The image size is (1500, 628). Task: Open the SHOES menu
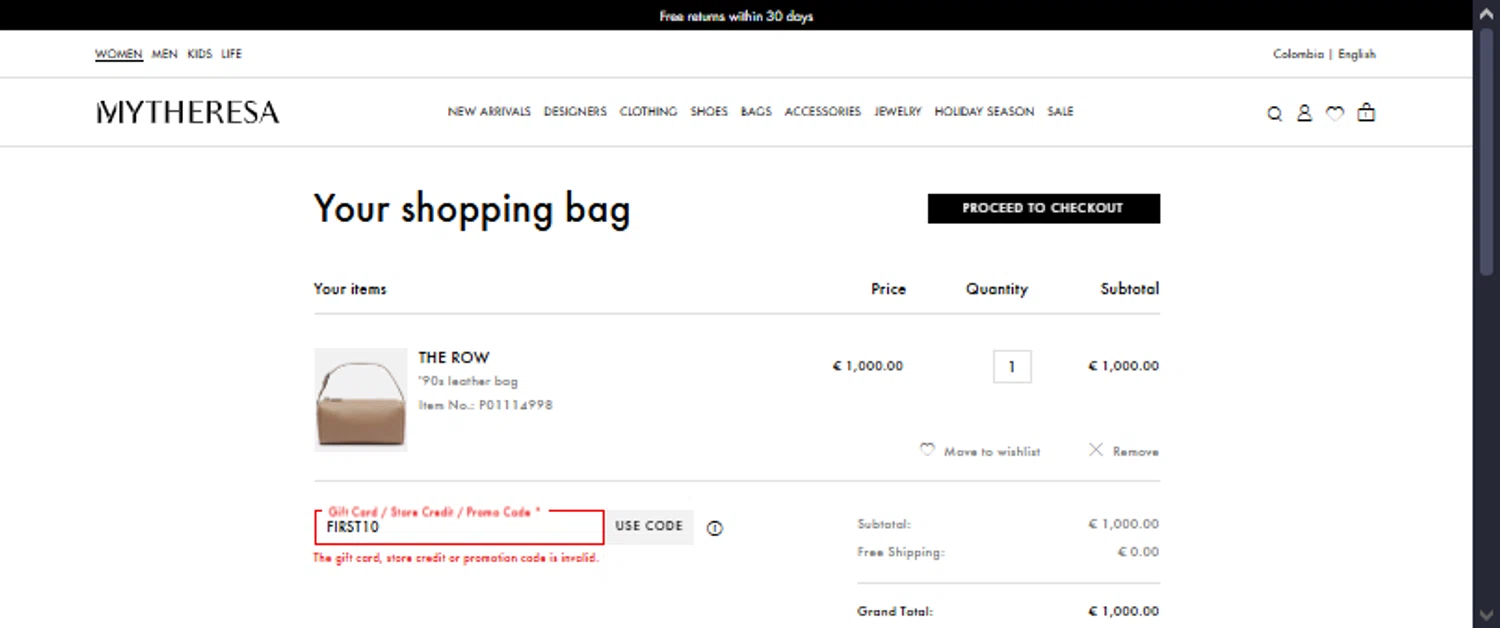pos(709,112)
